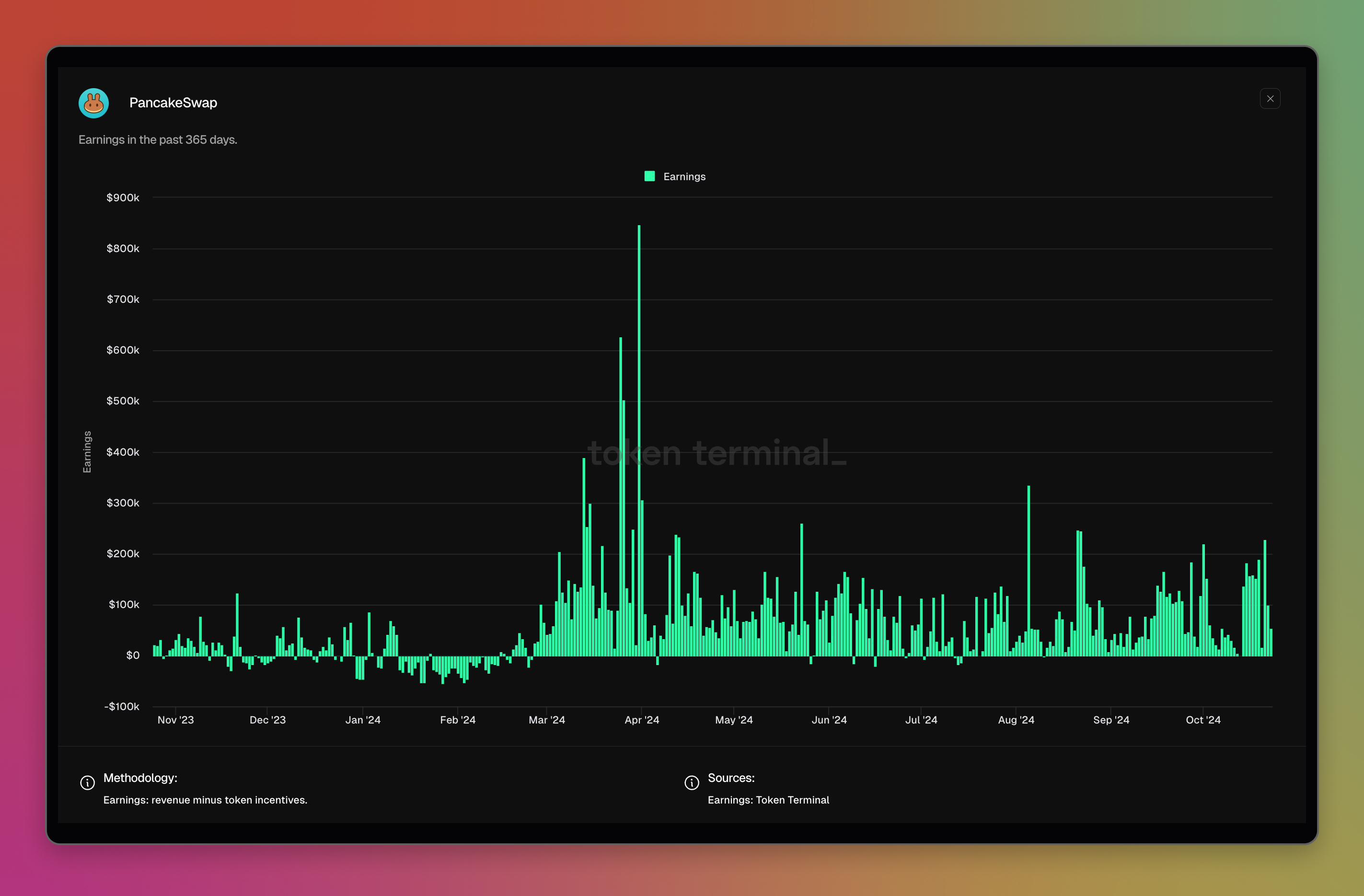1364x896 pixels.
Task: Click the $600k y-axis label
Action: point(123,350)
